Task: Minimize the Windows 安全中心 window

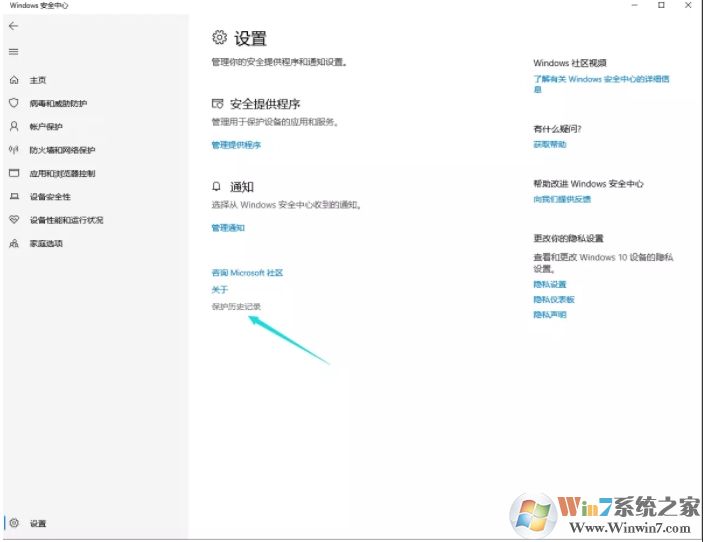Action: [635, 5]
